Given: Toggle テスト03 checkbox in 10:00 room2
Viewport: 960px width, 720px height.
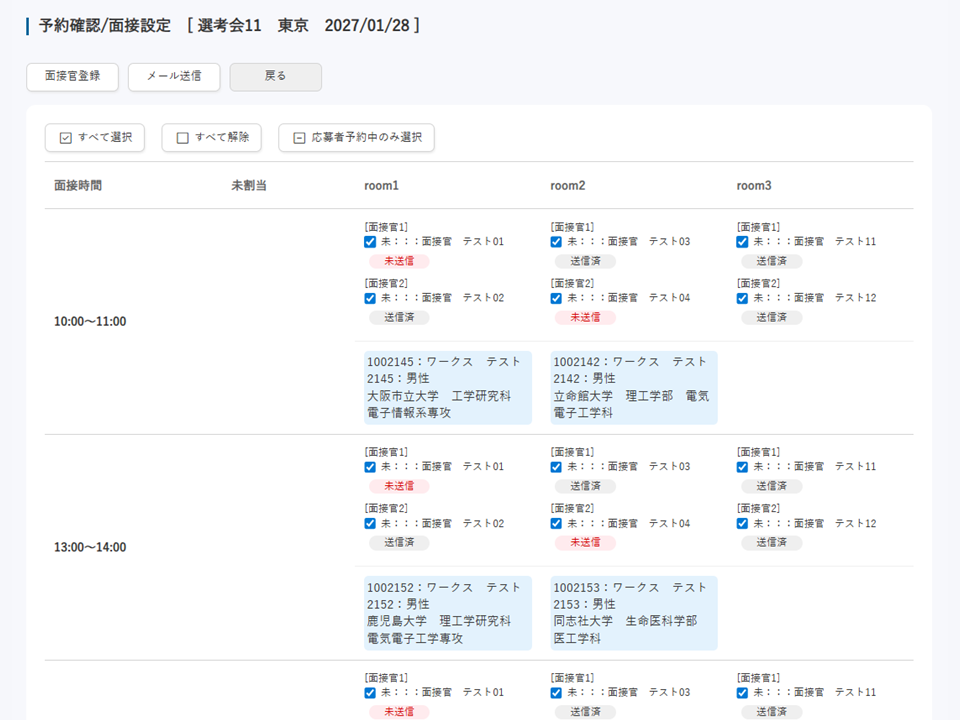Looking at the screenshot, I should click(557, 242).
